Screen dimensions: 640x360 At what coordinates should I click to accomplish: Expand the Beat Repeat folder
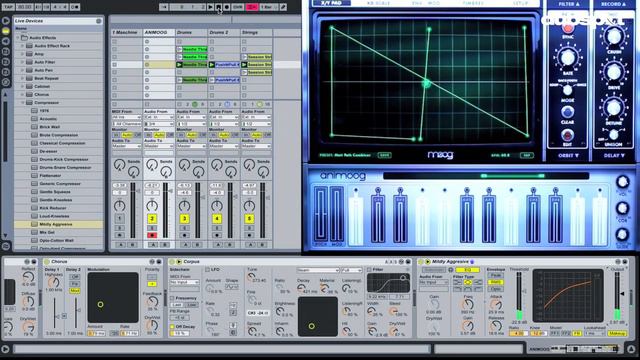point(23,78)
